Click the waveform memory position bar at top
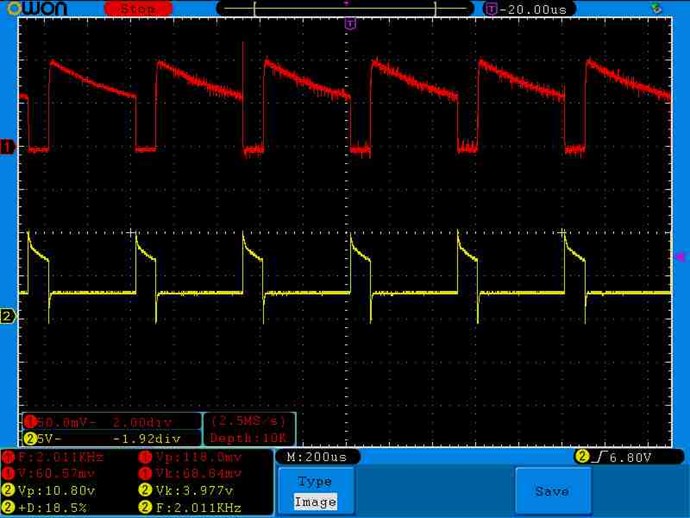The width and height of the screenshot is (690, 518). 345,8
